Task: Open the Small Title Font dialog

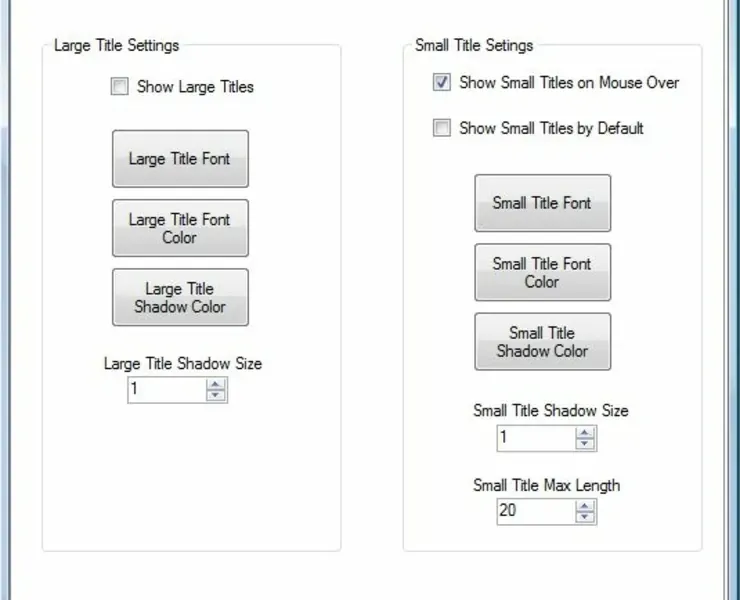Action: [x=542, y=203]
